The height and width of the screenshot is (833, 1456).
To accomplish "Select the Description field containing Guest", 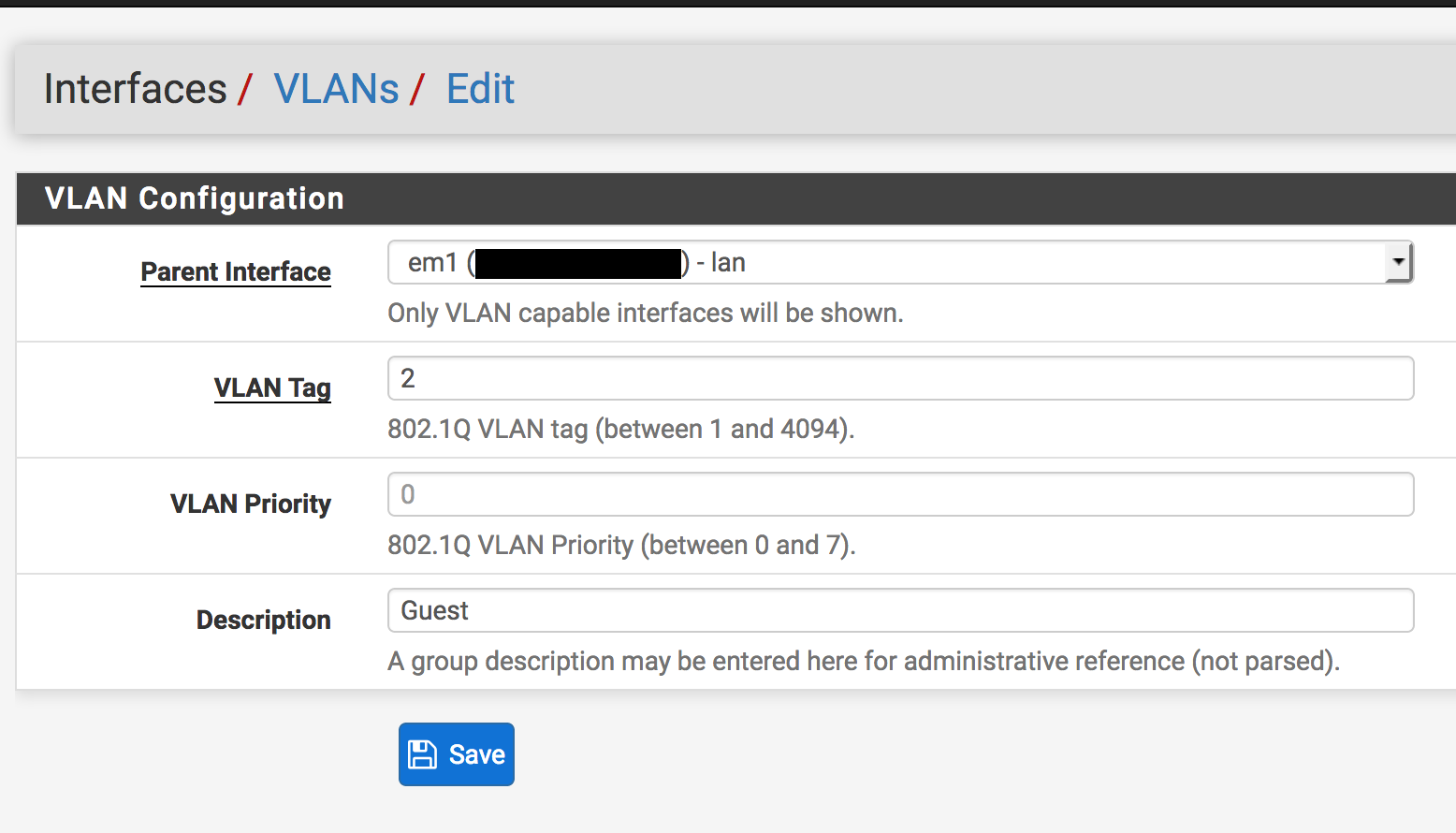I will [900, 610].
